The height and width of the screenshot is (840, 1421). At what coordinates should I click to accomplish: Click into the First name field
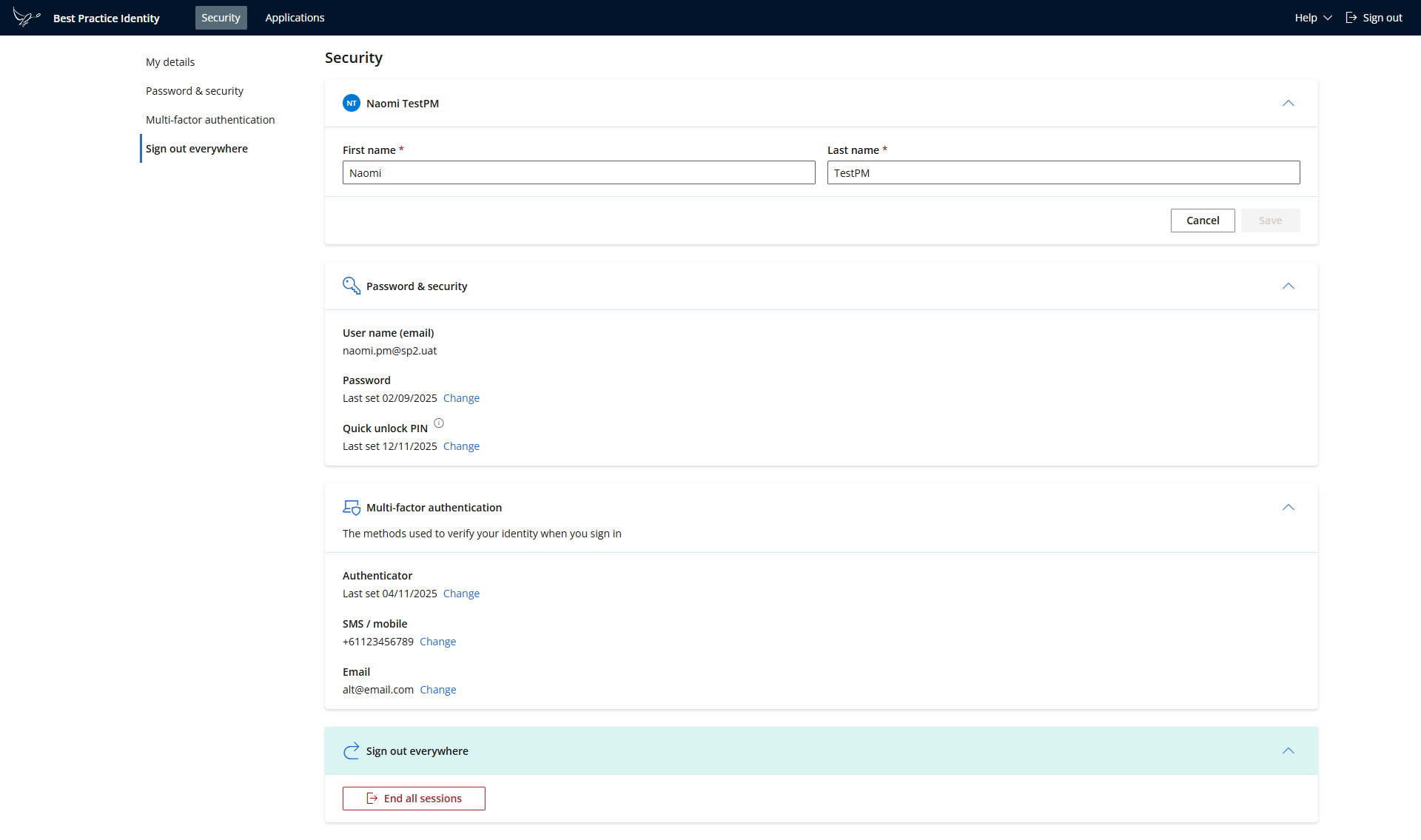coord(579,173)
